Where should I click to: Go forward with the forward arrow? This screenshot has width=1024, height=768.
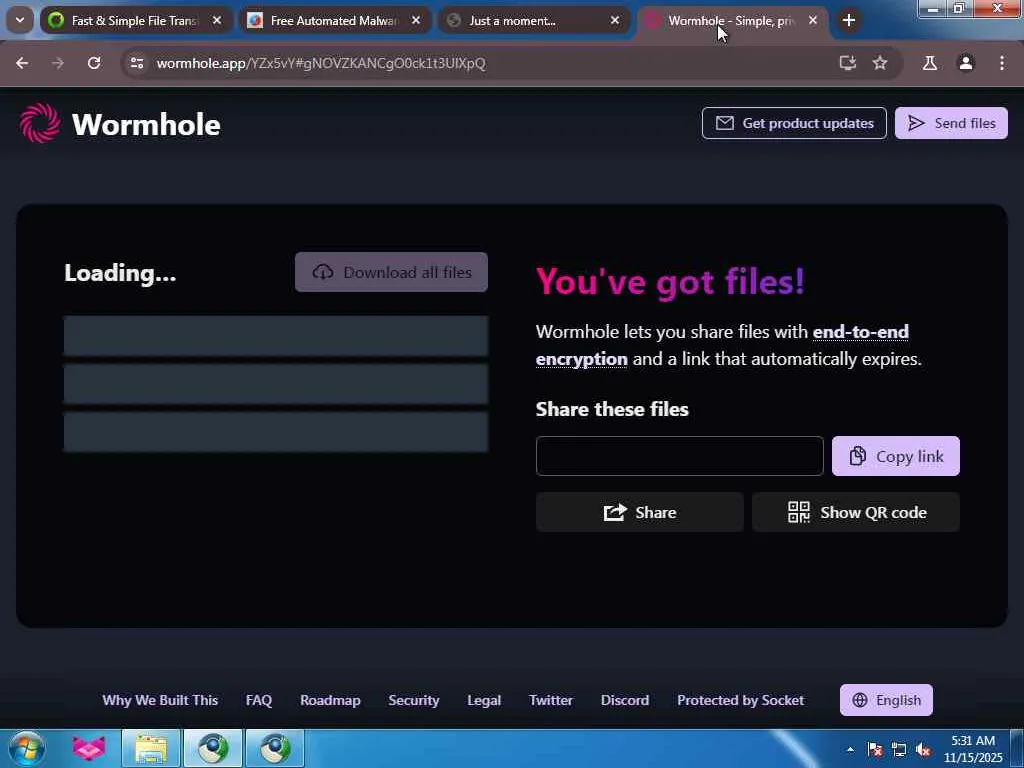[x=58, y=63]
